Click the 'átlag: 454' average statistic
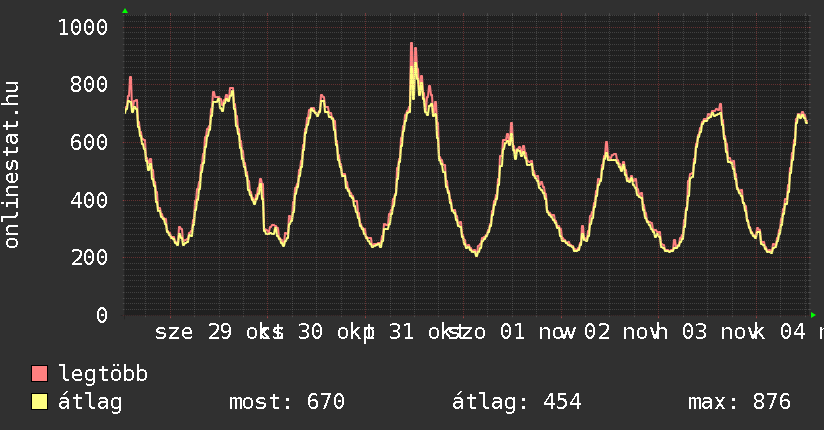The image size is (824, 430). coord(516,402)
